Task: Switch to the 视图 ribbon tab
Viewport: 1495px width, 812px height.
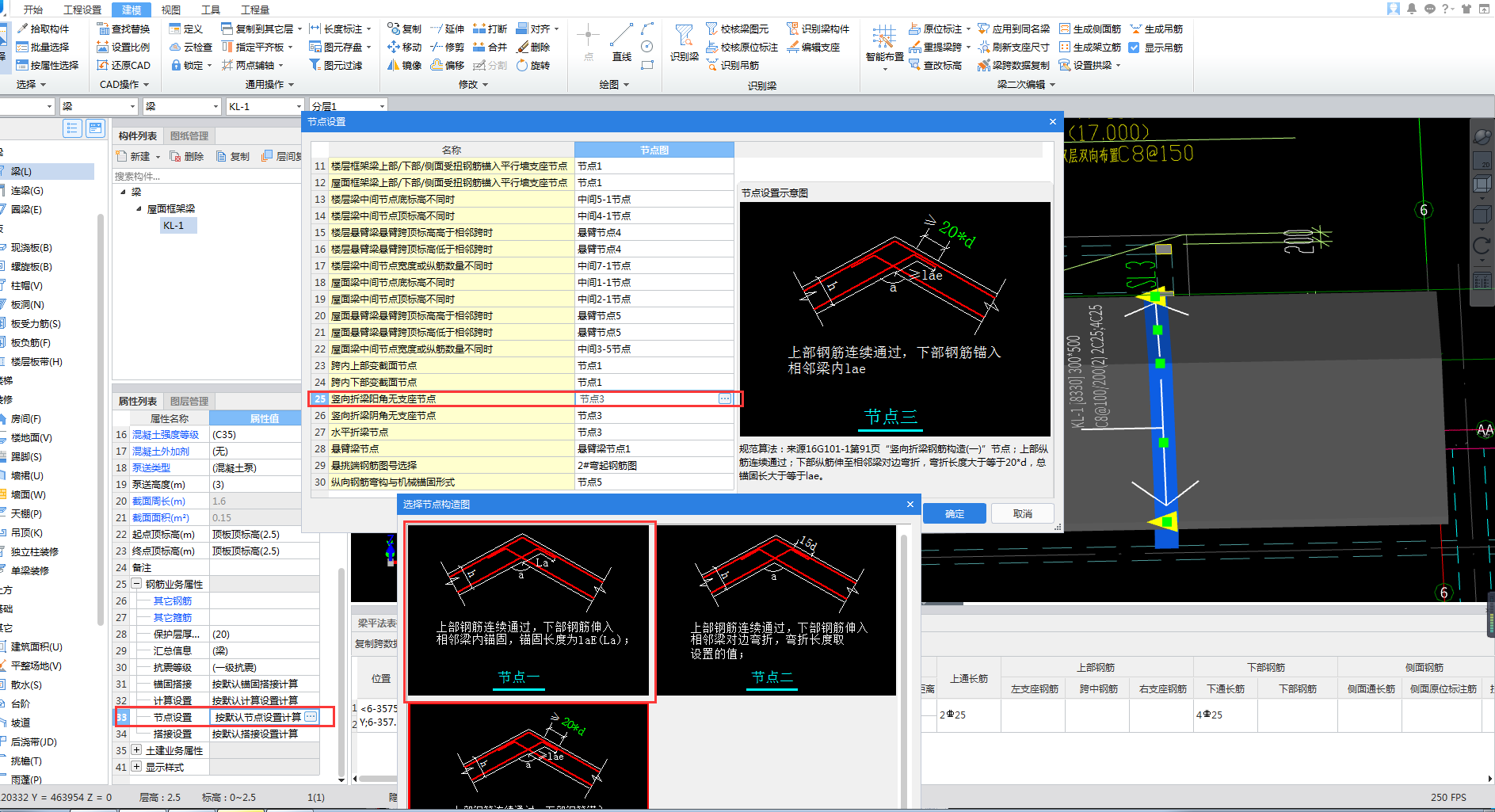Action: (171, 10)
